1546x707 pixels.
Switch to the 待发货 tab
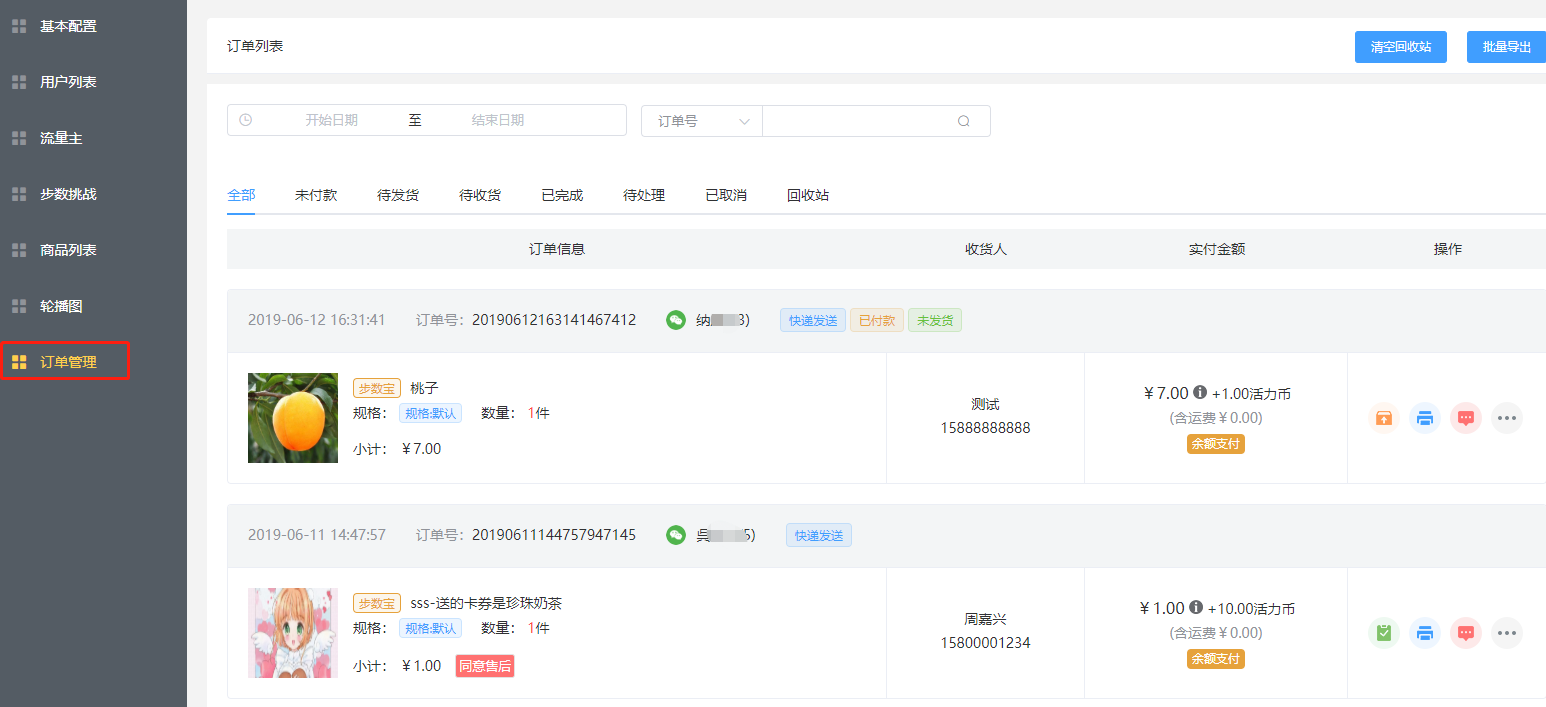point(398,195)
